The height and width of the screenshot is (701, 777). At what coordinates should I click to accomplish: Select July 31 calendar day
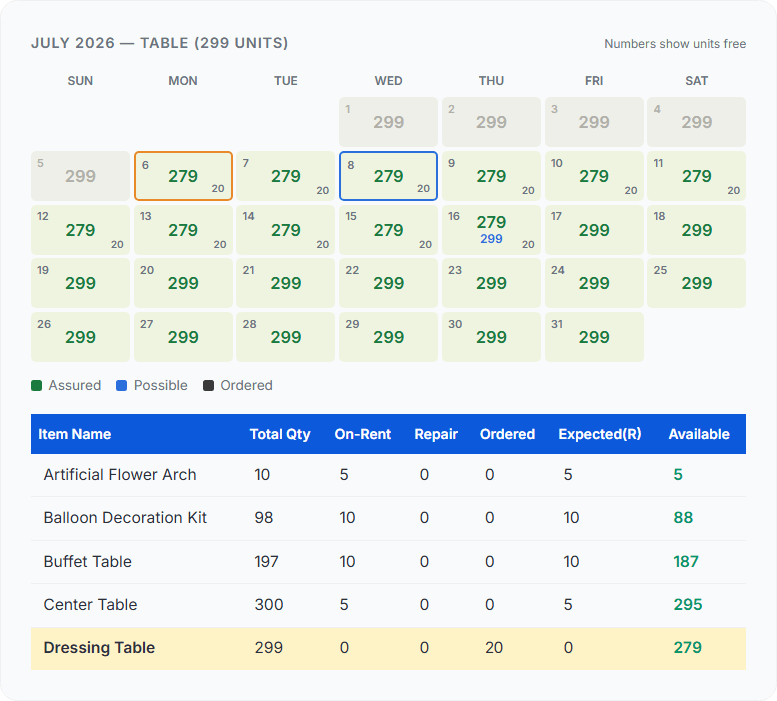[594, 337]
